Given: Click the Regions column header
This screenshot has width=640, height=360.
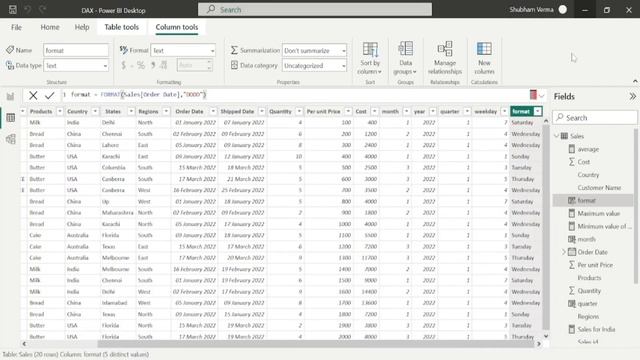Looking at the screenshot, I should (148, 111).
